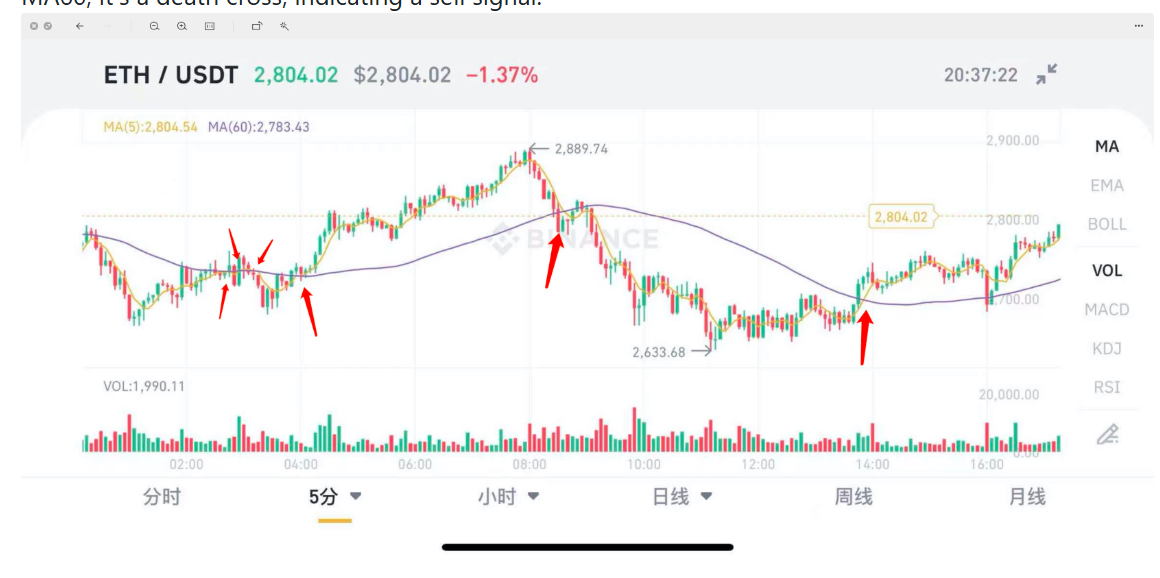This screenshot has width=1160, height=578.
Task: Expand the 日线 interval dropdown
Action: (x=682, y=496)
